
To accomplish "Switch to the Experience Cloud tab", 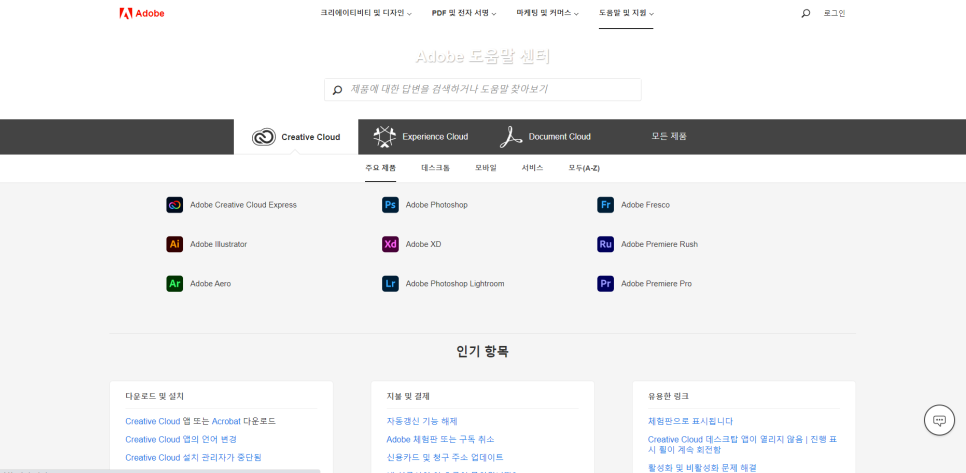I will point(421,137).
